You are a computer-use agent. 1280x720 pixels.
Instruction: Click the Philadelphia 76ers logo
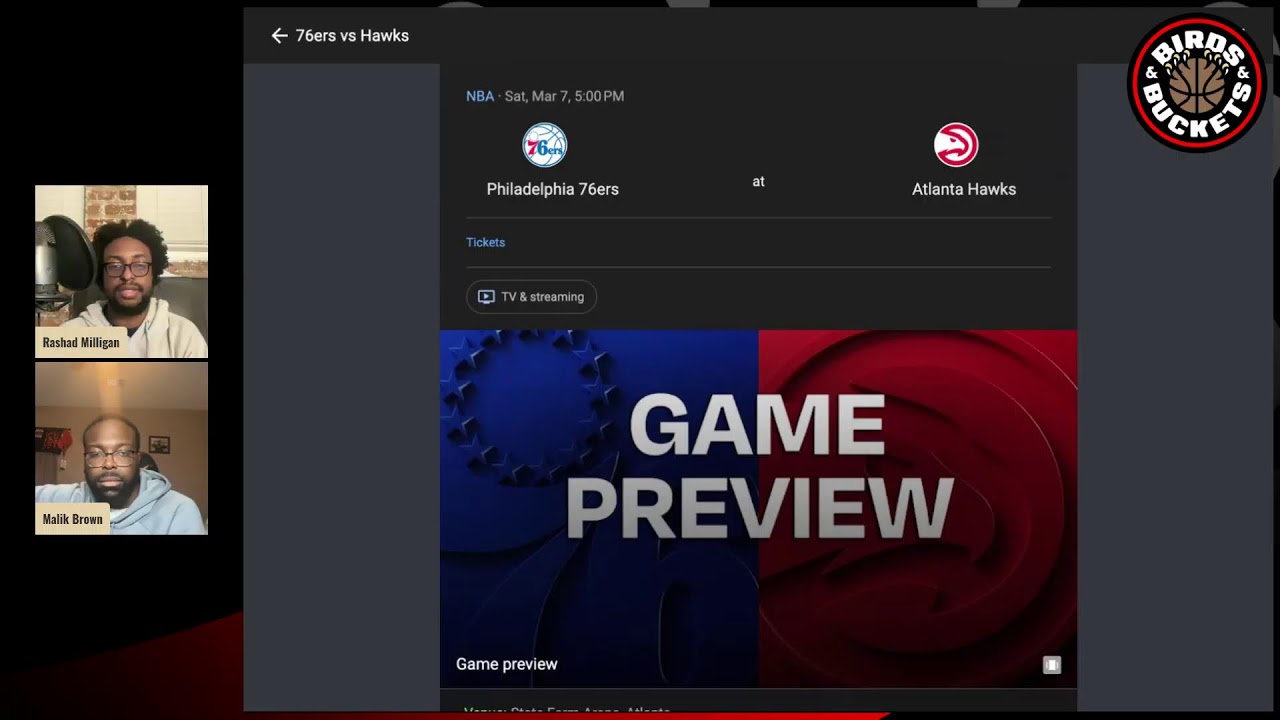click(545, 145)
